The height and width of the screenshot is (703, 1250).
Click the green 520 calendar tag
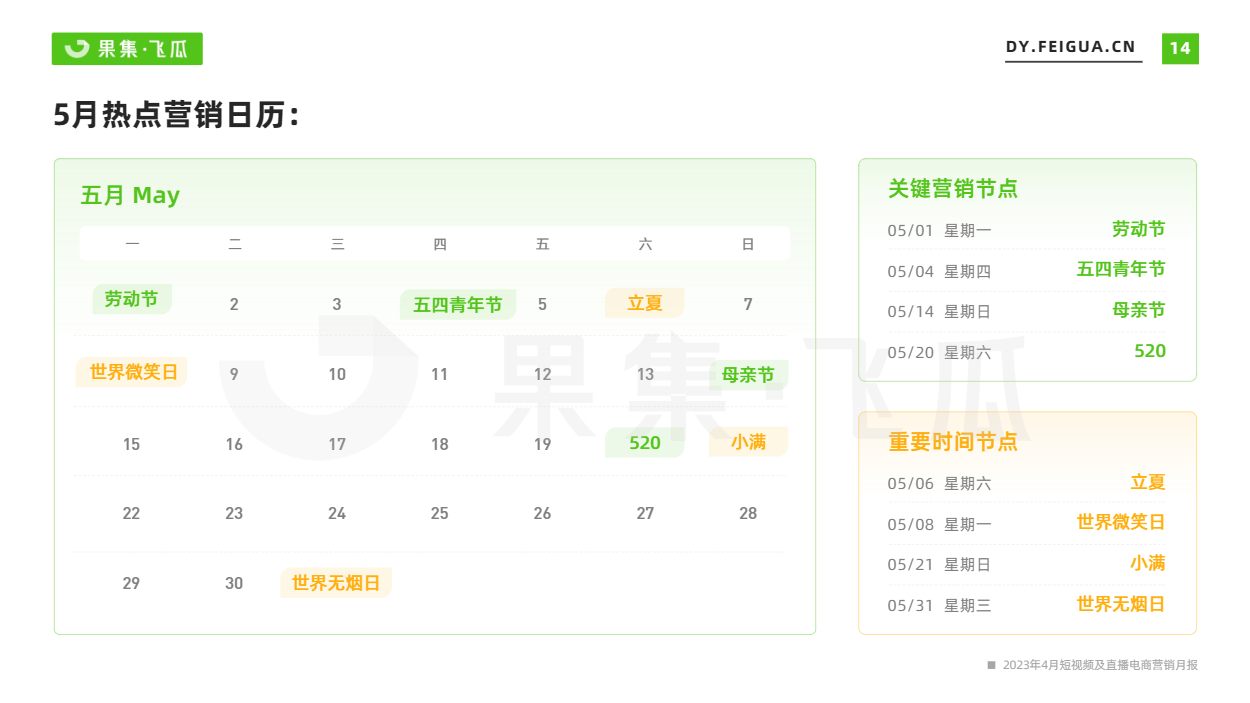click(645, 442)
